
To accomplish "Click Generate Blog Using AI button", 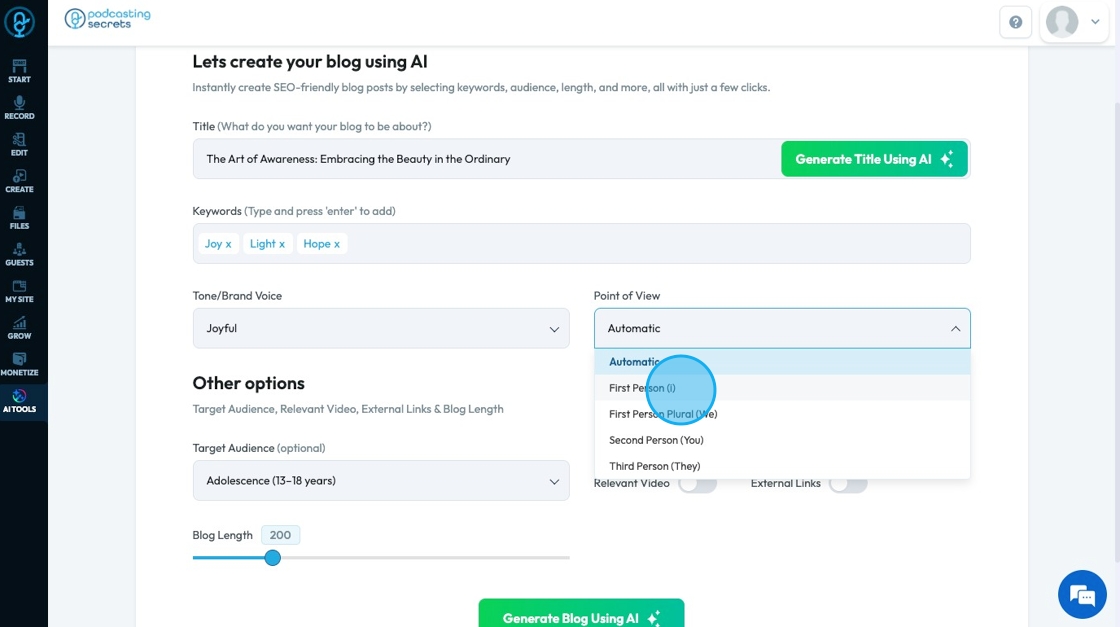I will click(581, 617).
